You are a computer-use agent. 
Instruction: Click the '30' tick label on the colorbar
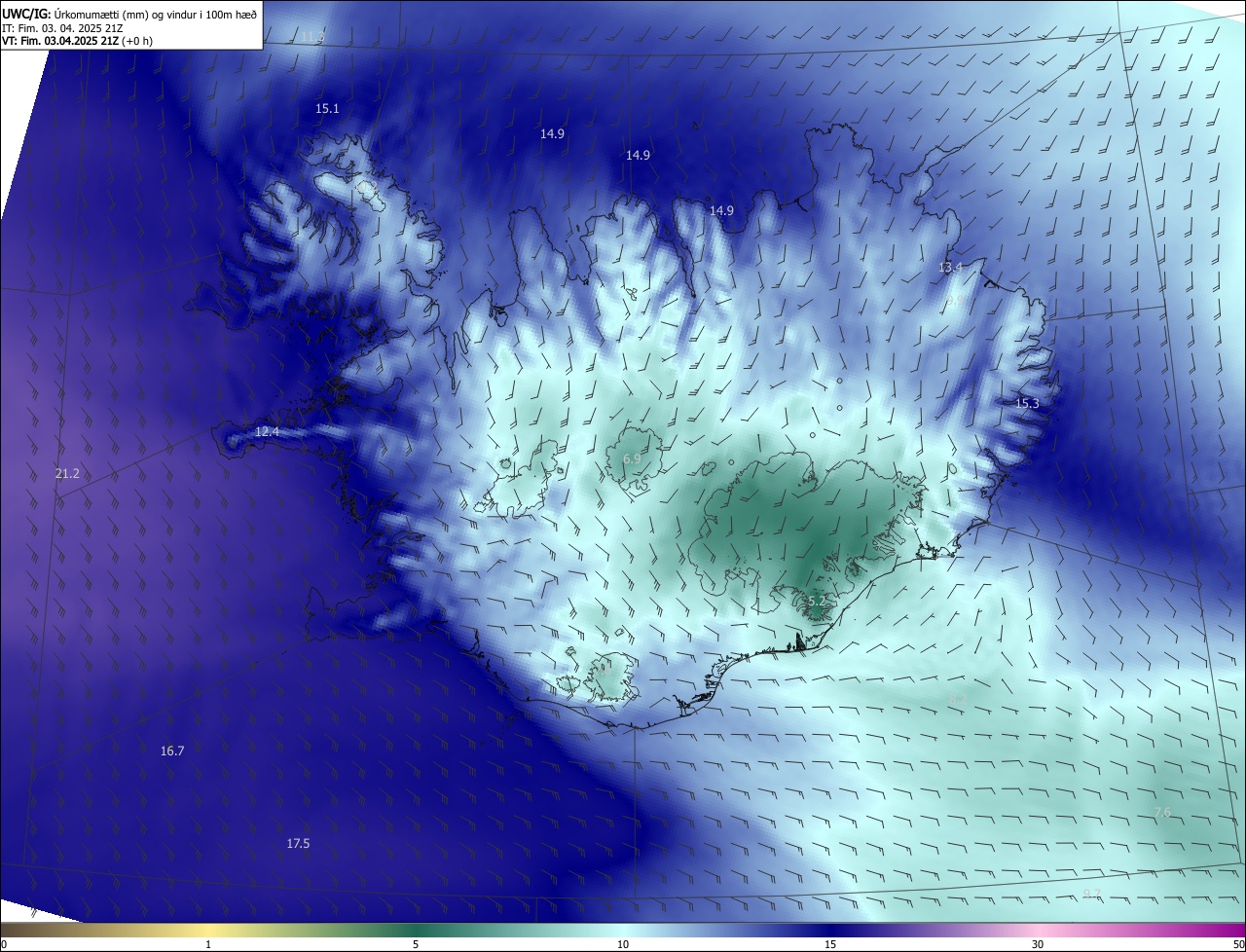(x=1038, y=944)
